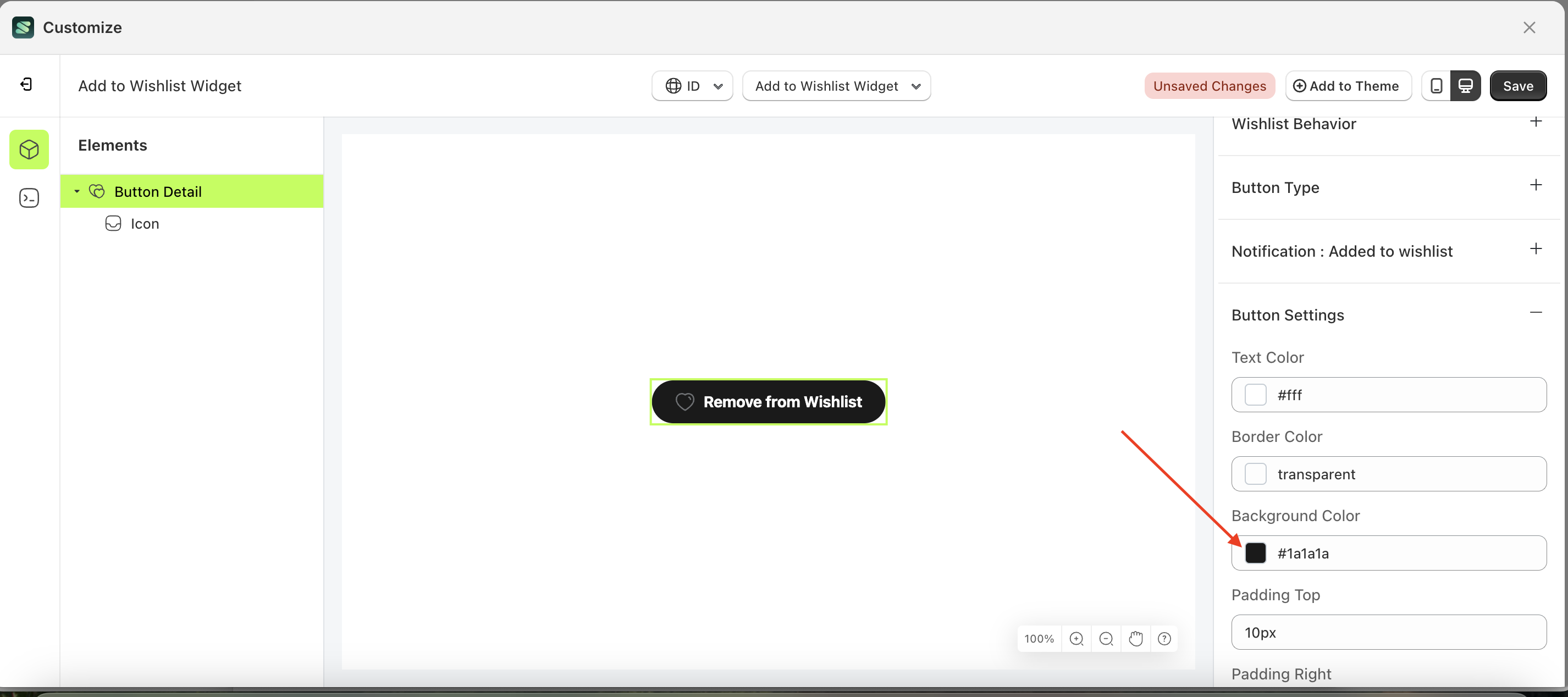The height and width of the screenshot is (697, 1568).
Task: Click the heart icon on Button Detail element
Action: tap(97, 191)
